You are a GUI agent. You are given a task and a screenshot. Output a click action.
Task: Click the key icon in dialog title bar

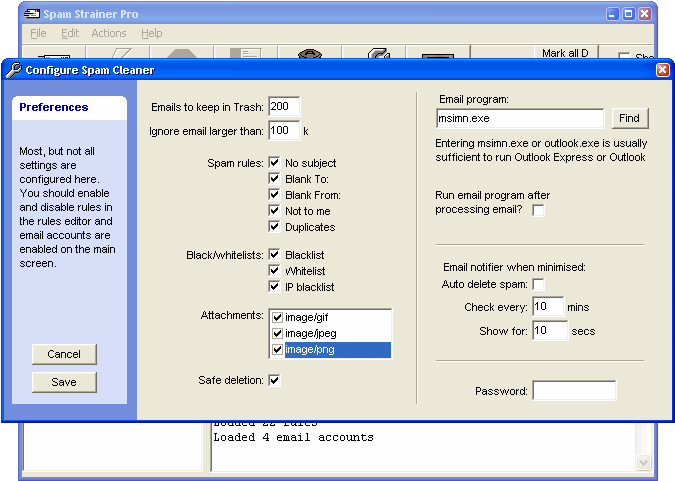13,70
